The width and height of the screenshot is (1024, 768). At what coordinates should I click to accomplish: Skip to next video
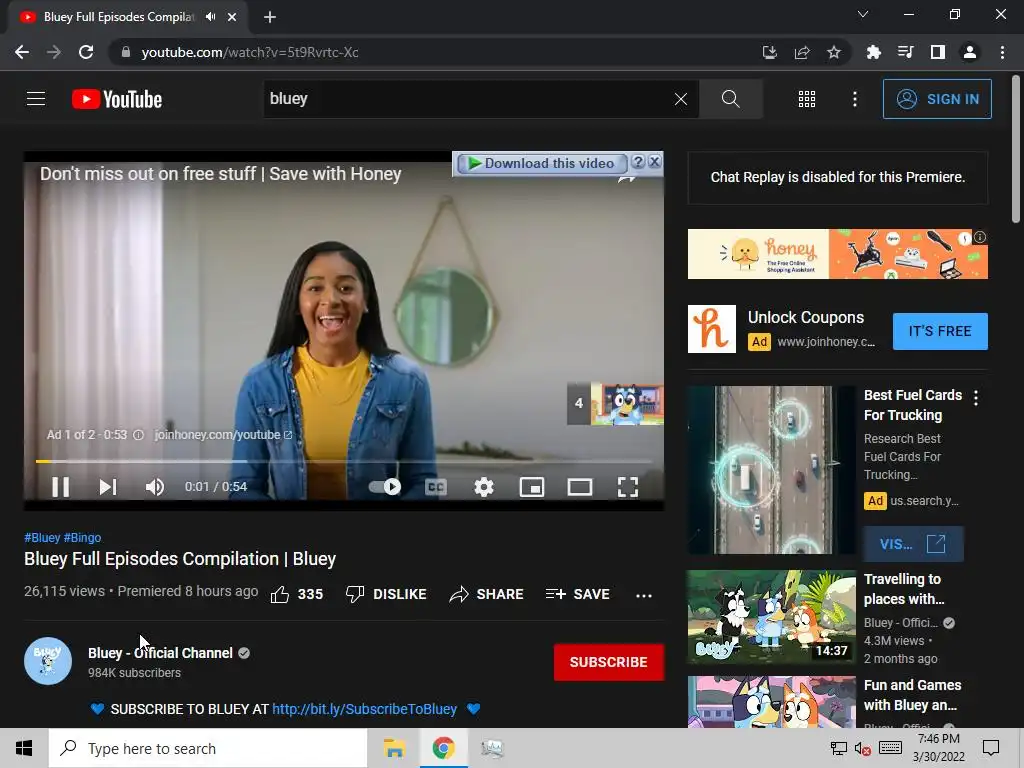point(108,487)
